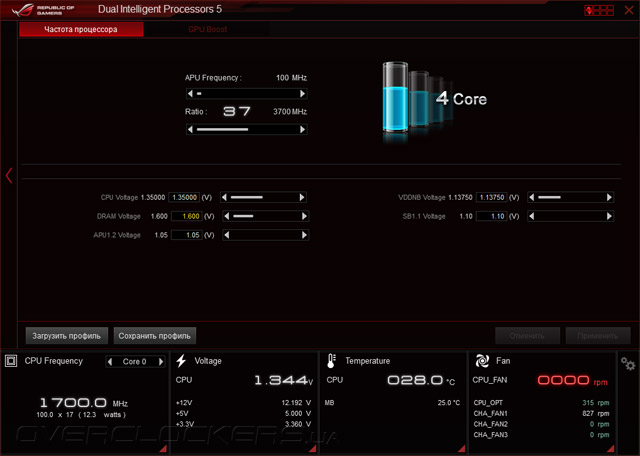Click the CPU 1.344 V voltage readout
The image size is (640, 456).
[284, 380]
